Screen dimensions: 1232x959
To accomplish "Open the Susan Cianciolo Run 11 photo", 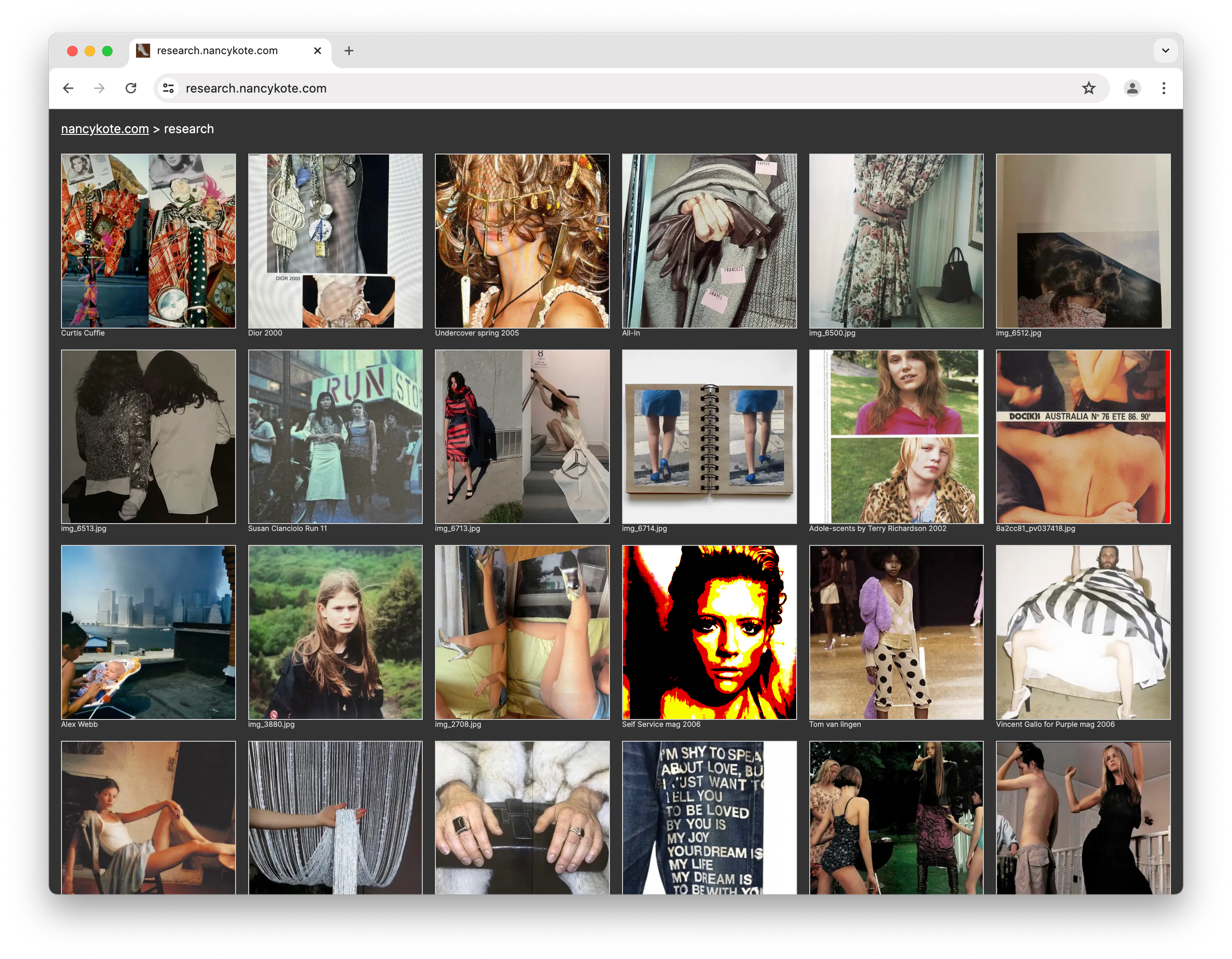I will tap(335, 437).
